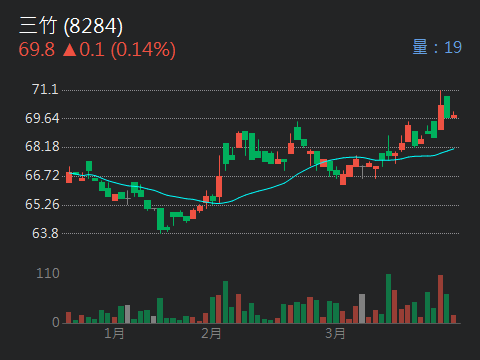The height and width of the screenshot is (360, 480).
Task: Click the 71.1 price axis label
Action: [x=45, y=89]
